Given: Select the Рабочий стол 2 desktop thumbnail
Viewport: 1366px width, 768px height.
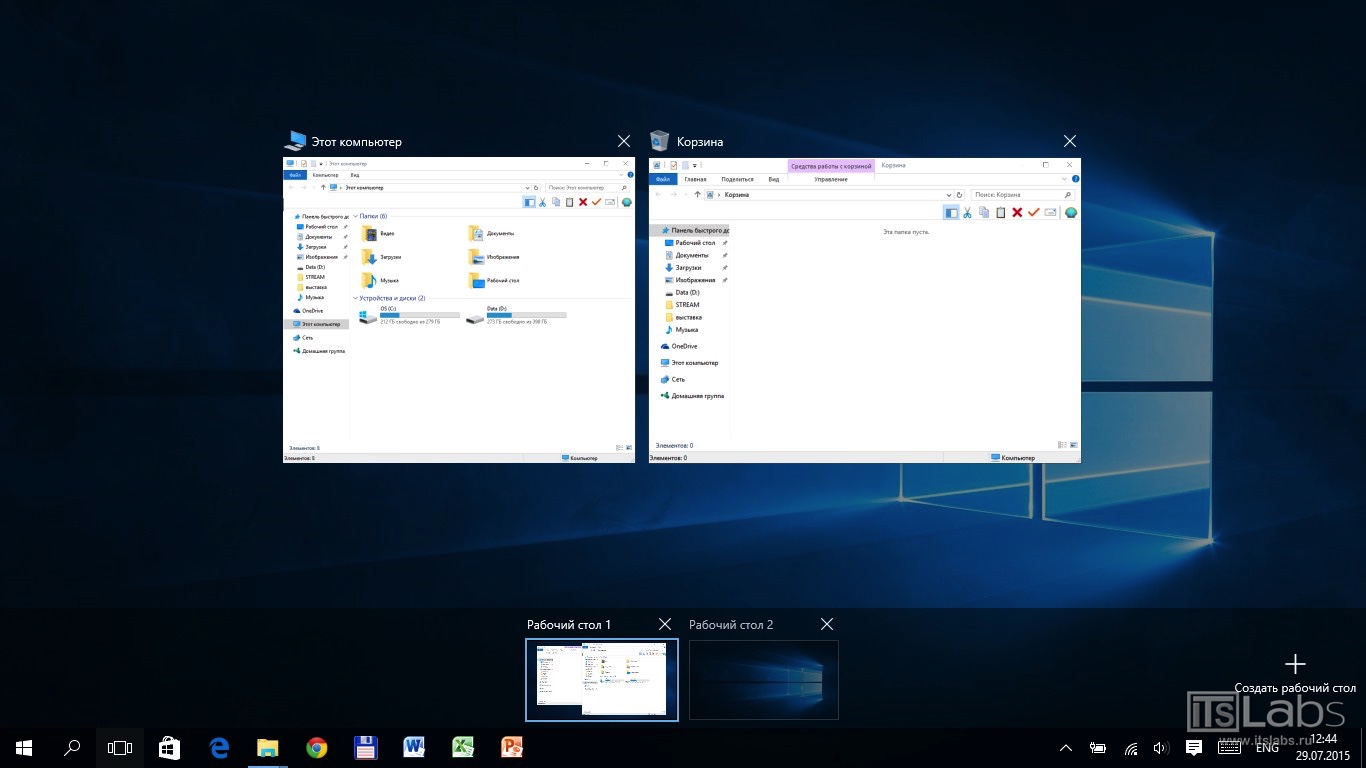Looking at the screenshot, I should point(764,680).
